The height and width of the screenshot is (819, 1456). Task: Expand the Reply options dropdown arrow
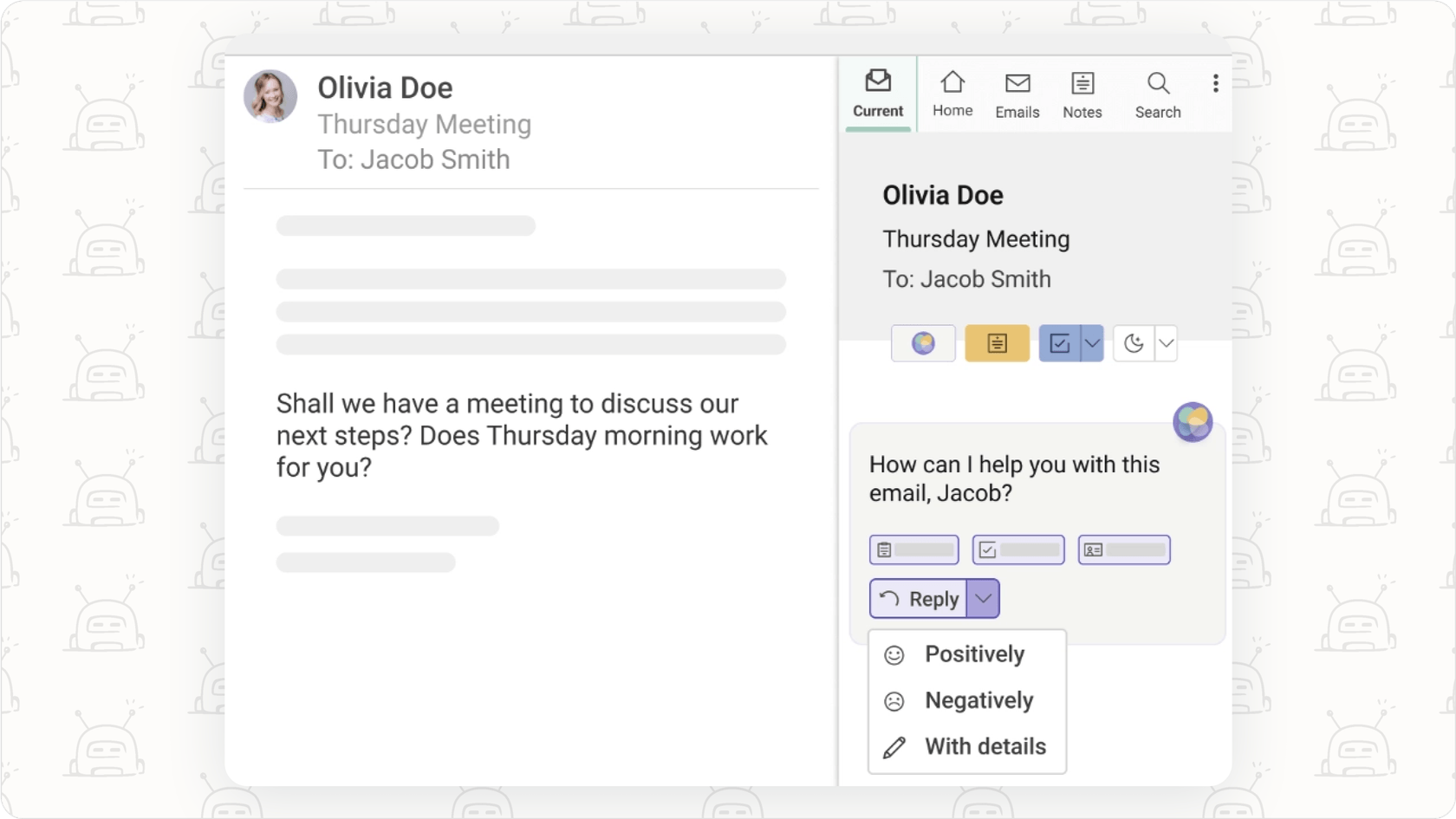(984, 598)
